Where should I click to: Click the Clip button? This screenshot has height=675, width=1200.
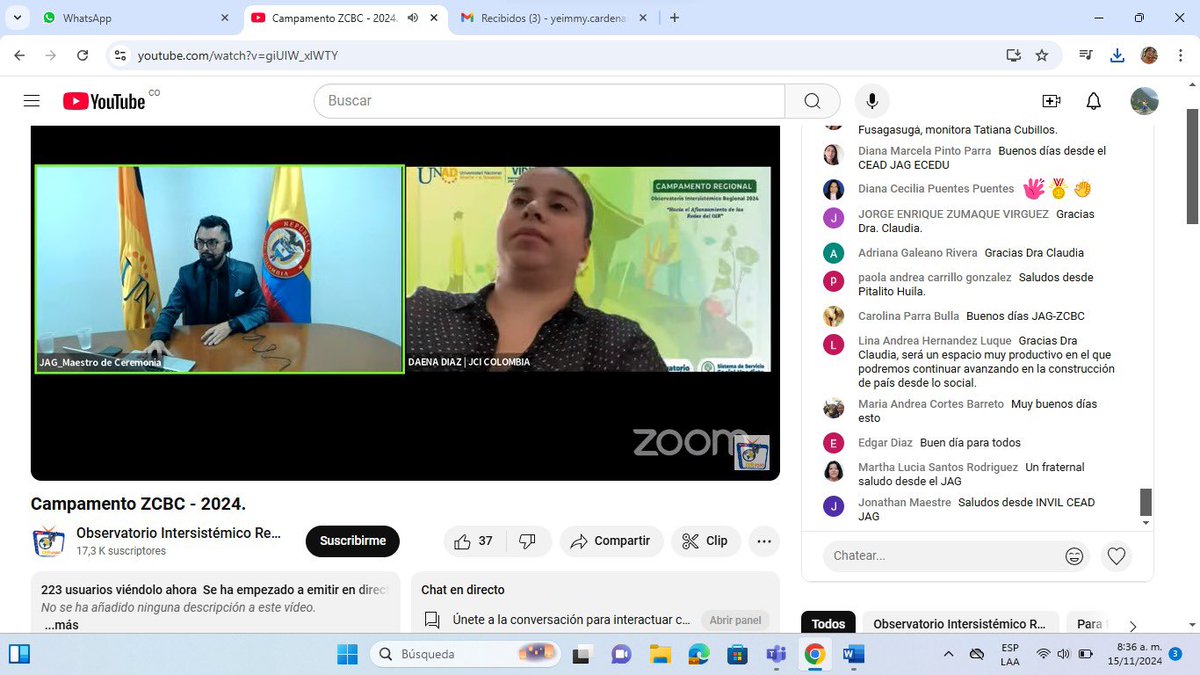pos(706,541)
